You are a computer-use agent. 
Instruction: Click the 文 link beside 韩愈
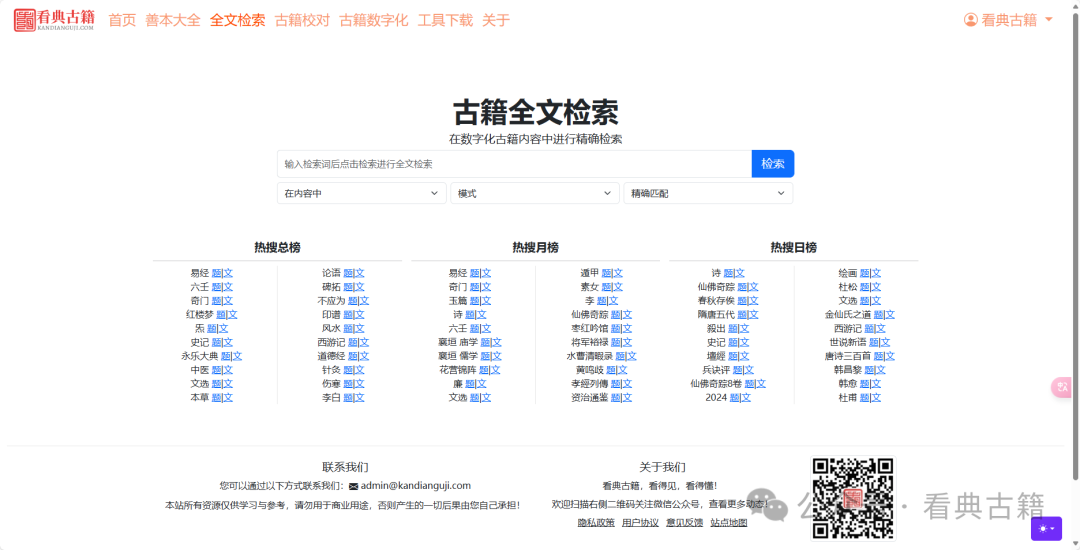coord(876,384)
